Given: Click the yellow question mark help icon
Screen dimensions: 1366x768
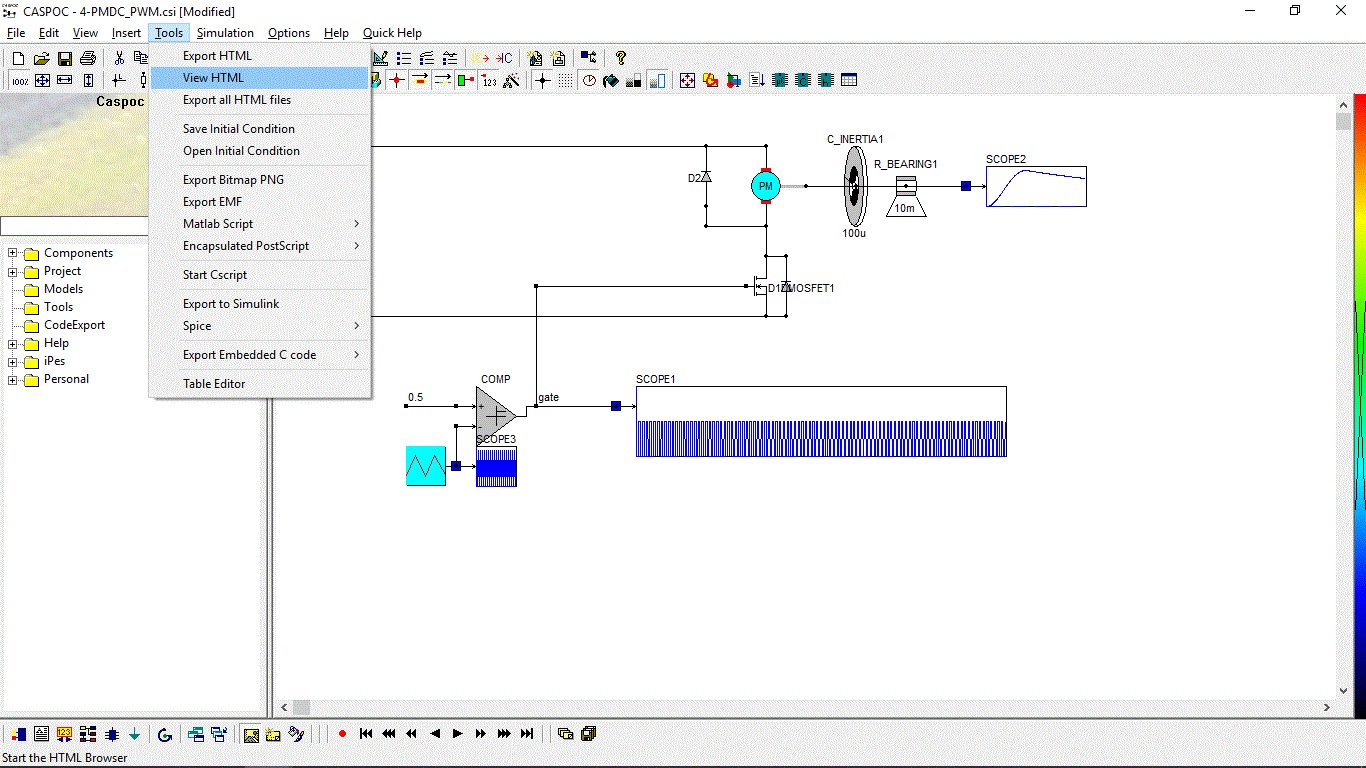Looking at the screenshot, I should coord(620,58).
